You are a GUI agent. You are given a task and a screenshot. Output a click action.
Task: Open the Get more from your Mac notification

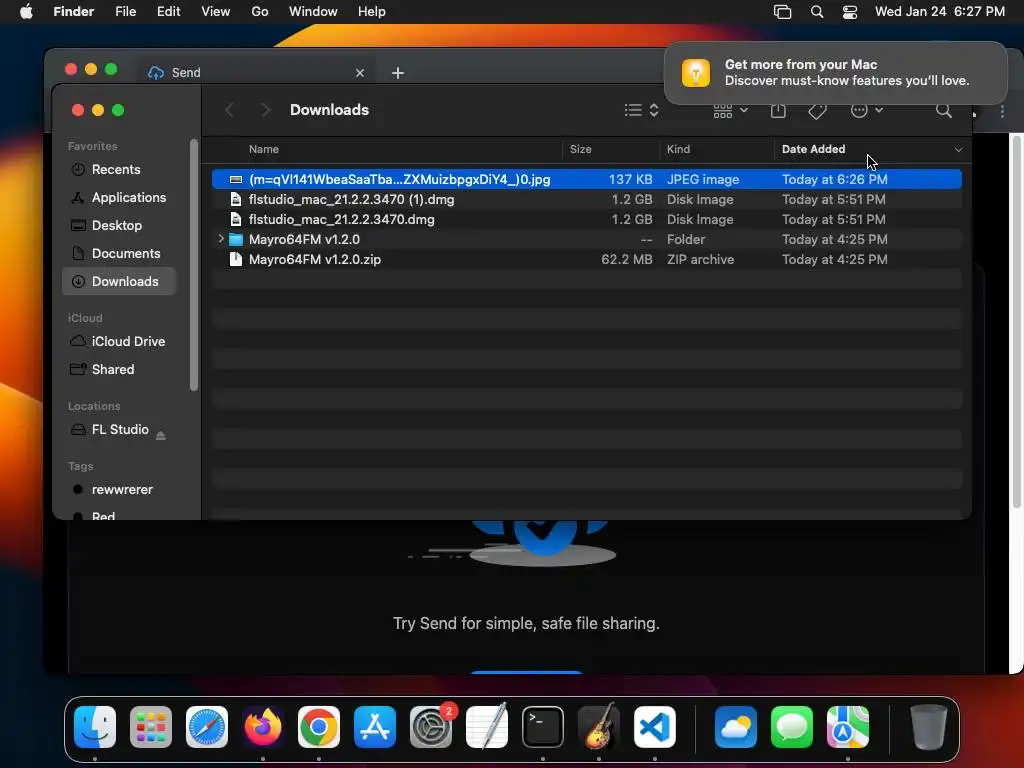pyautogui.click(x=835, y=72)
